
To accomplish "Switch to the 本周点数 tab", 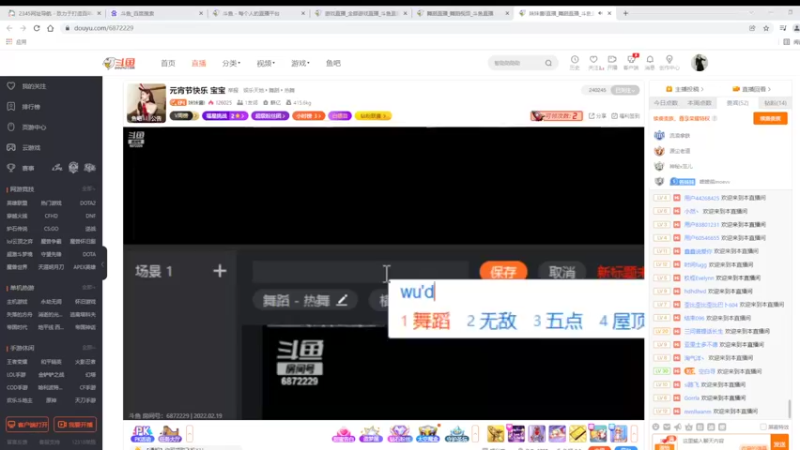I will coord(699,103).
